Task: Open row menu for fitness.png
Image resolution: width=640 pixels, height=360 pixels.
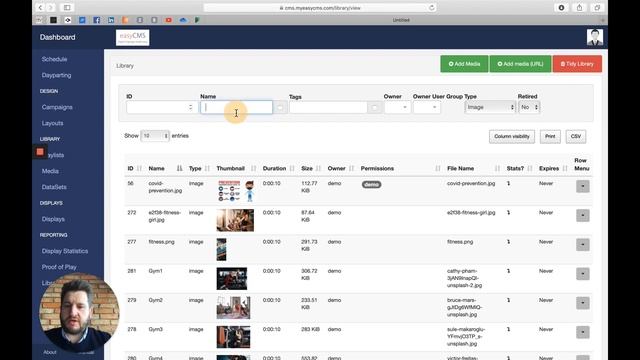Action: click(x=582, y=244)
